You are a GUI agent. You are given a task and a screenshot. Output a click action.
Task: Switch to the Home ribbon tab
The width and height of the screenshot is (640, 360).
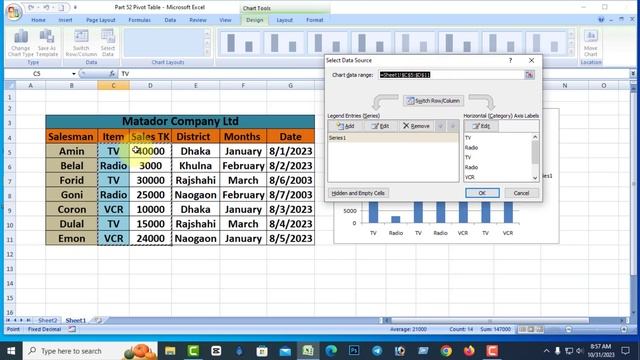click(x=38, y=20)
